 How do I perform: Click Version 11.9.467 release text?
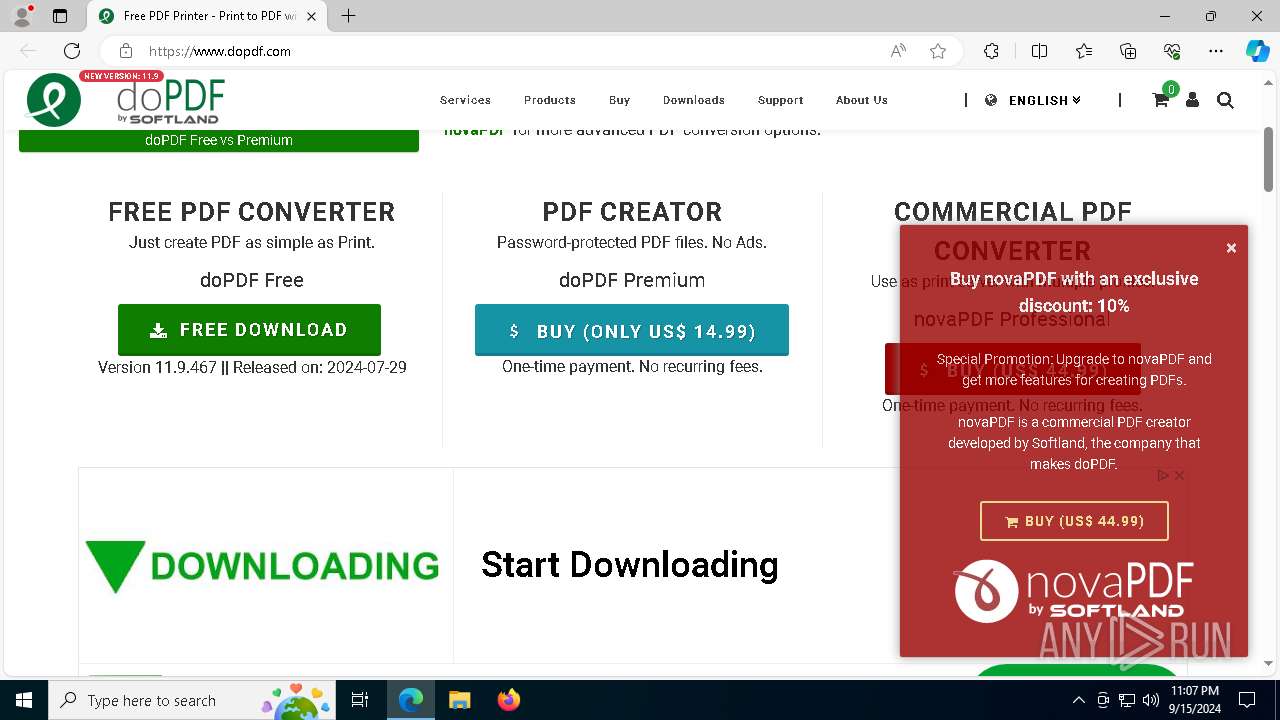[252, 367]
